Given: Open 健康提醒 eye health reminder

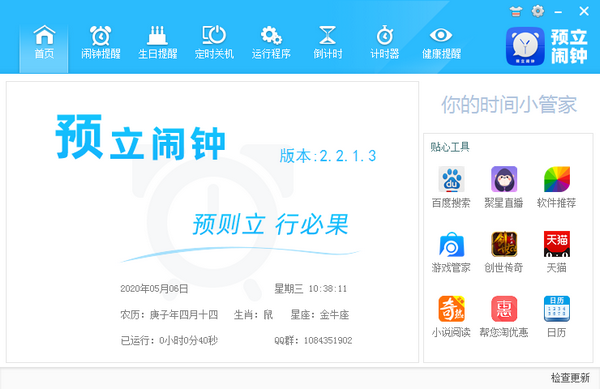Looking at the screenshot, I should coord(441,42).
